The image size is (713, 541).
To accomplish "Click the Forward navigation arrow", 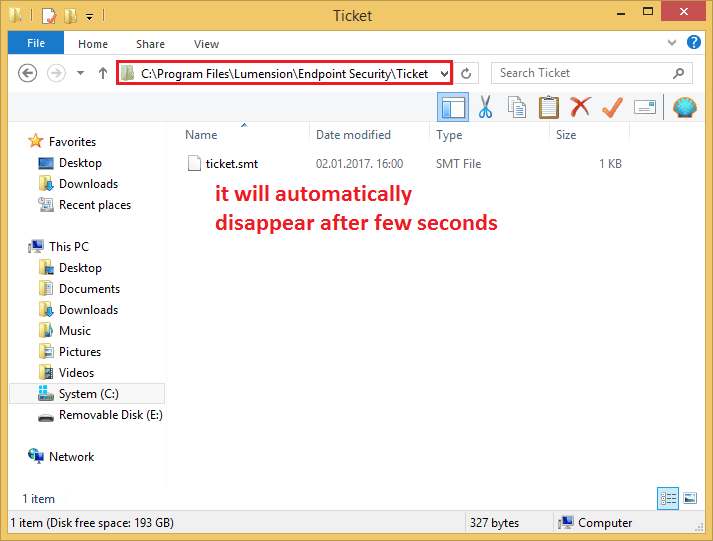I will (56, 73).
